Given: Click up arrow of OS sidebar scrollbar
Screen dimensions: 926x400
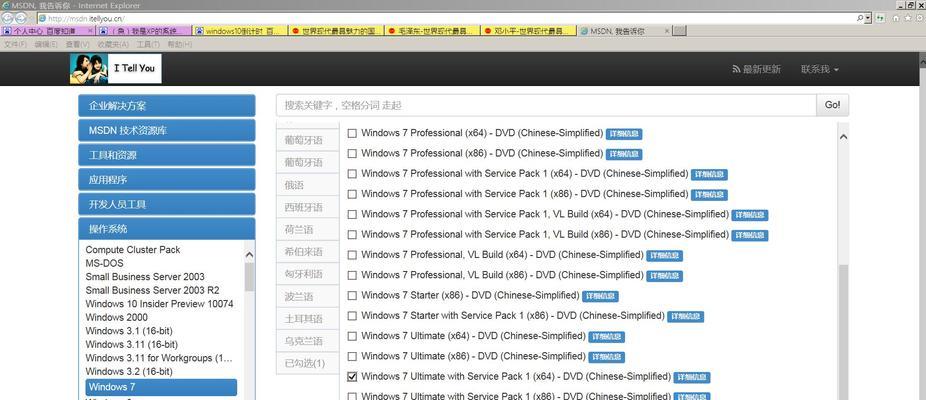Looking at the screenshot, I should click(249, 255).
